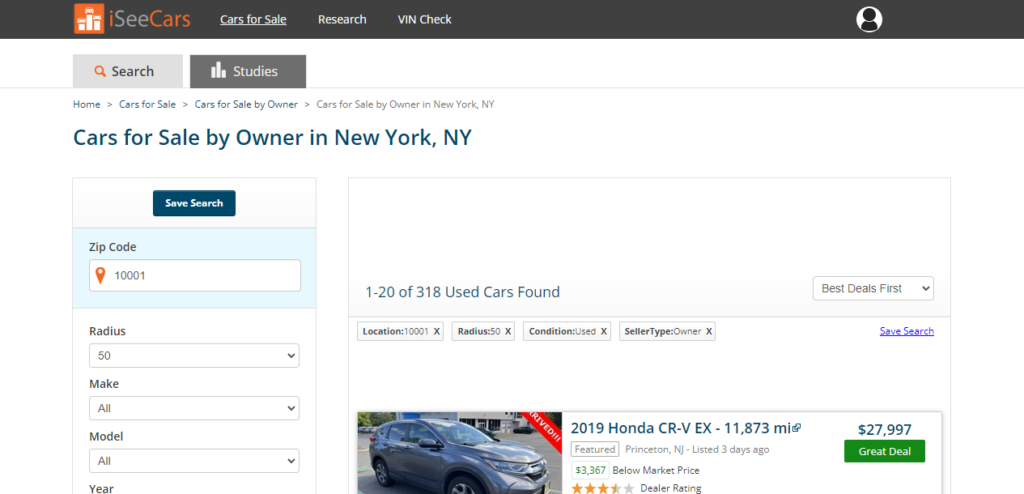
Task: Click the '1-20 of 318 Used Cars Found' text
Action: (462, 292)
